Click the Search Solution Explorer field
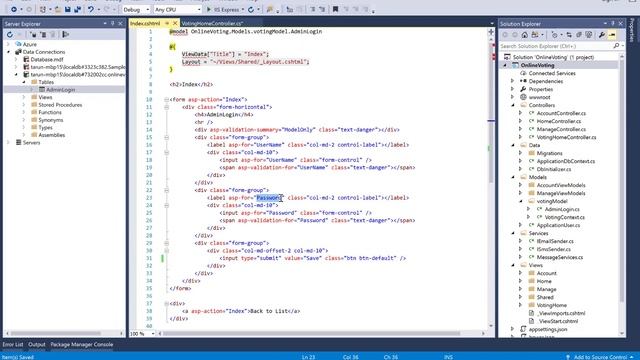The image size is (640, 360). 556,46
